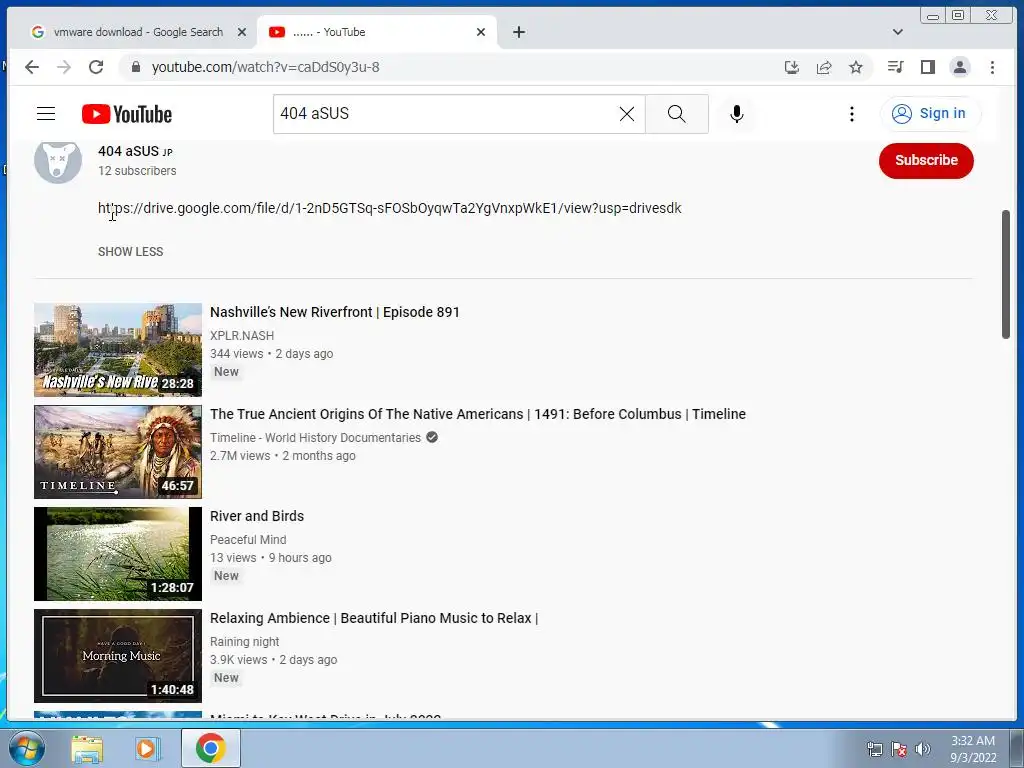Open the drive.google.com link in description
1024x768 pixels.
pos(390,208)
